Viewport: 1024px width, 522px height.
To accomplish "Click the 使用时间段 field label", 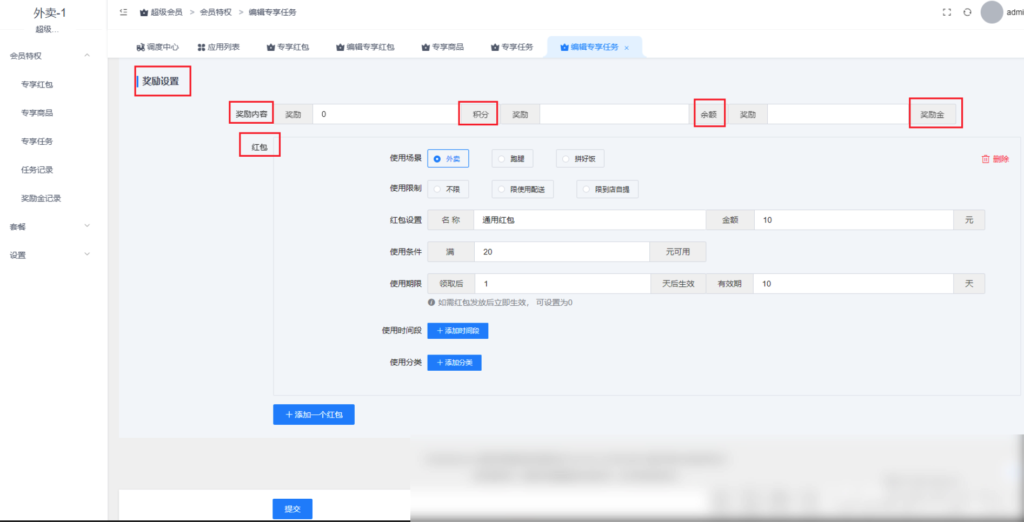I will [402, 331].
